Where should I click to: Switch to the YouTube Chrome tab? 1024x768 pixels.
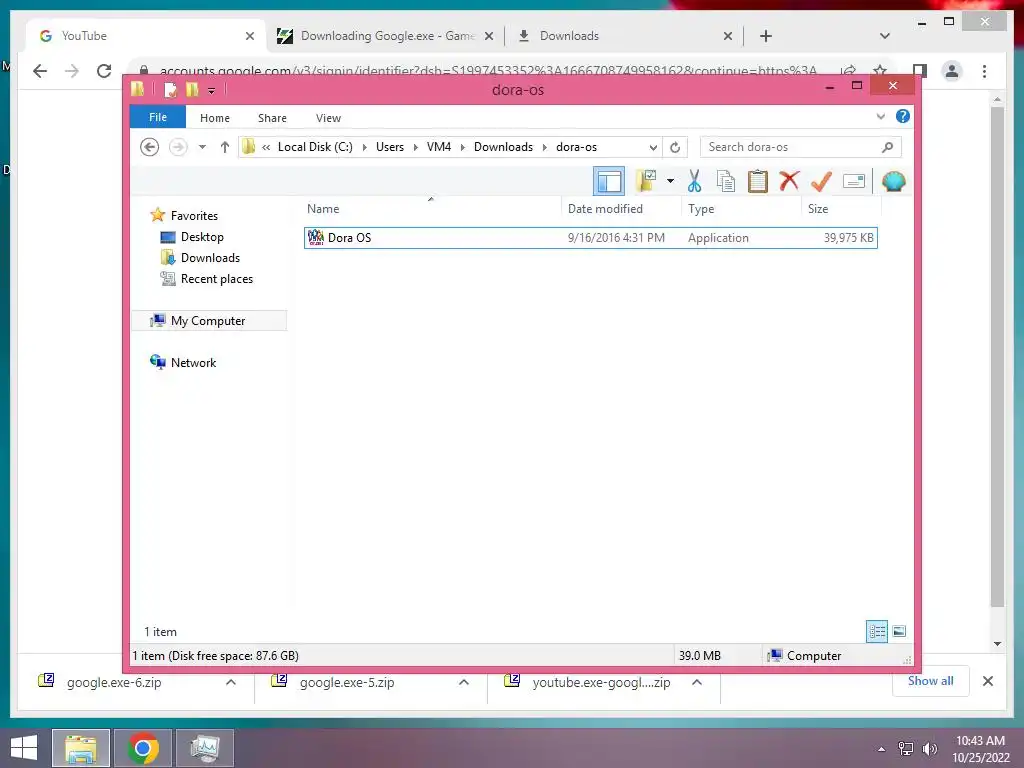[146, 36]
